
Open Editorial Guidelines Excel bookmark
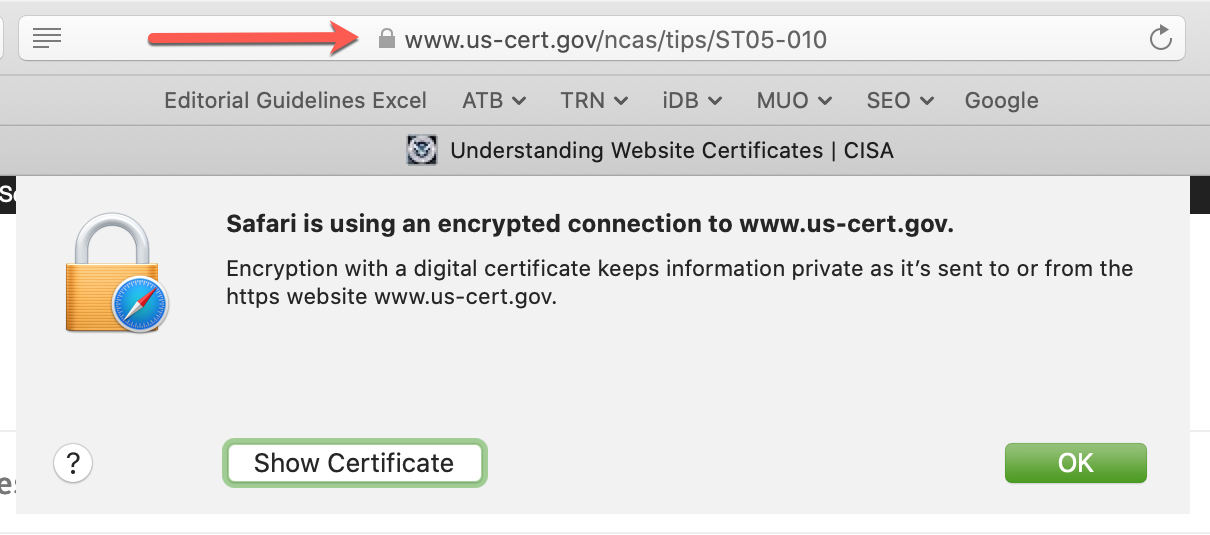(295, 101)
